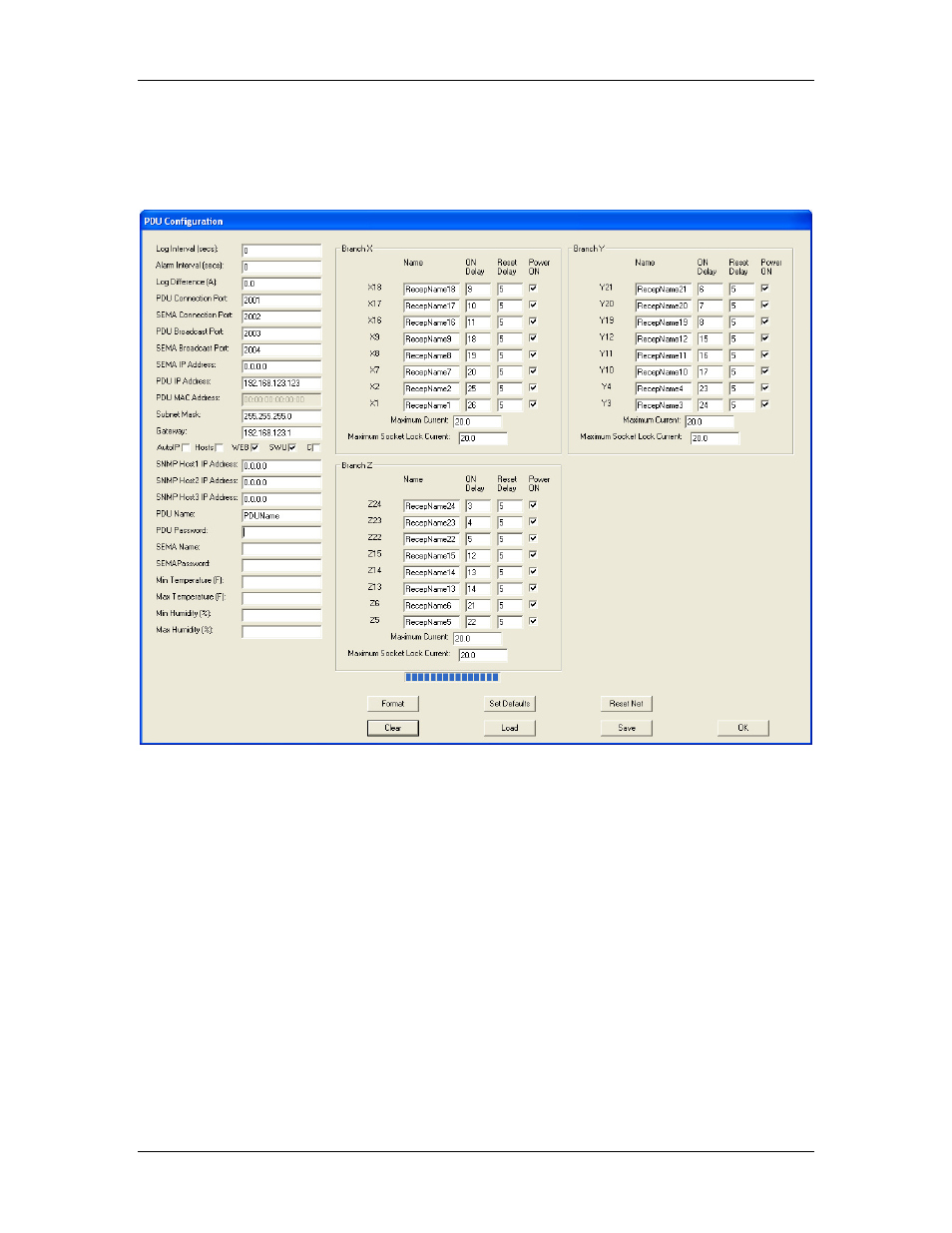The height and width of the screenshot is (1233, 952).
Task: Click the Clear button
Action: pyautogui.click(x=393, y=728)
